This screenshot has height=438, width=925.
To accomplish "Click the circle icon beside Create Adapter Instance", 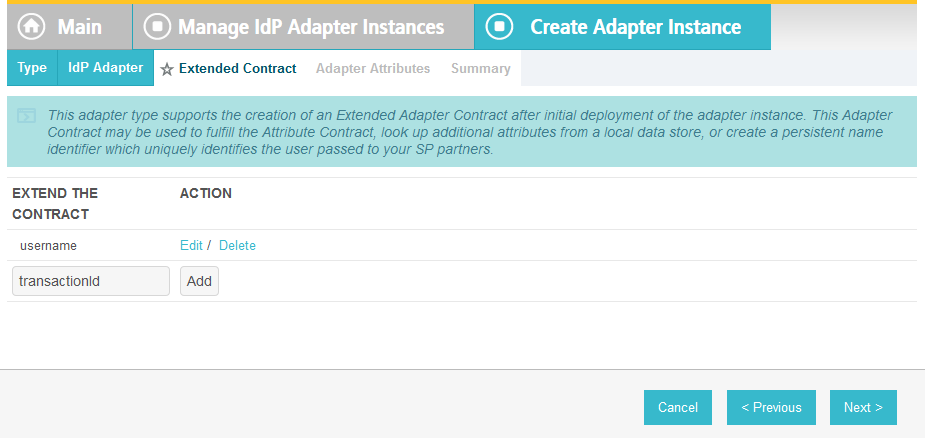I will click(499, 27).
